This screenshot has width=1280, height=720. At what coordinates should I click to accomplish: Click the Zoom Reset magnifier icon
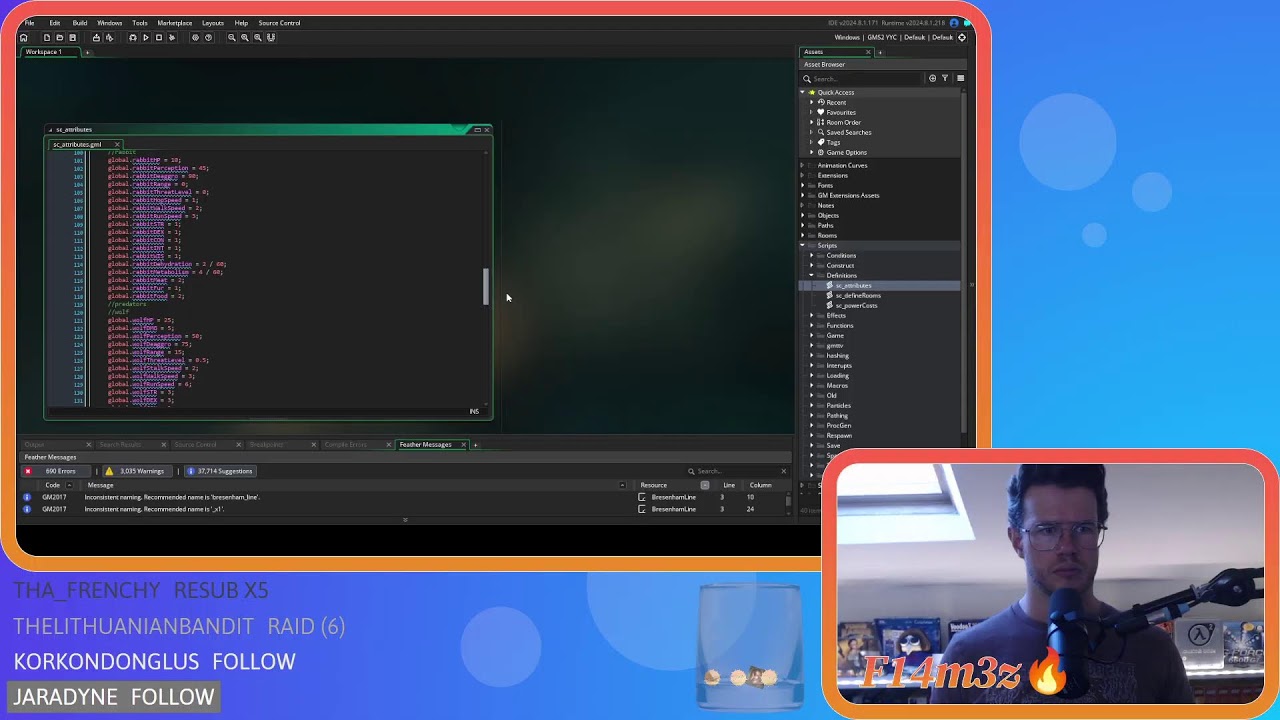(244, 37)
